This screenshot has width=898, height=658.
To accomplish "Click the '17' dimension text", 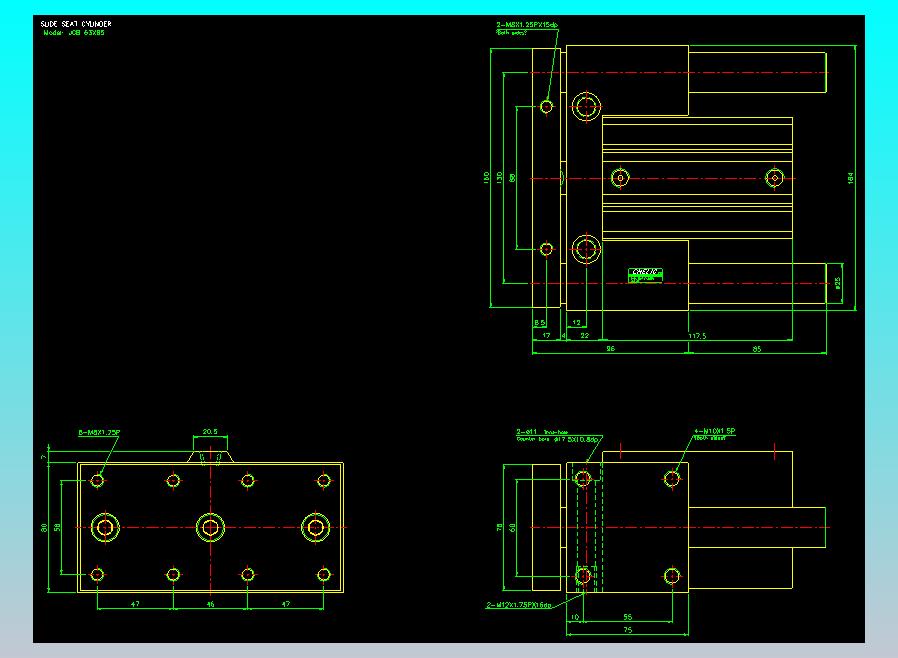I will click(546, 336).
